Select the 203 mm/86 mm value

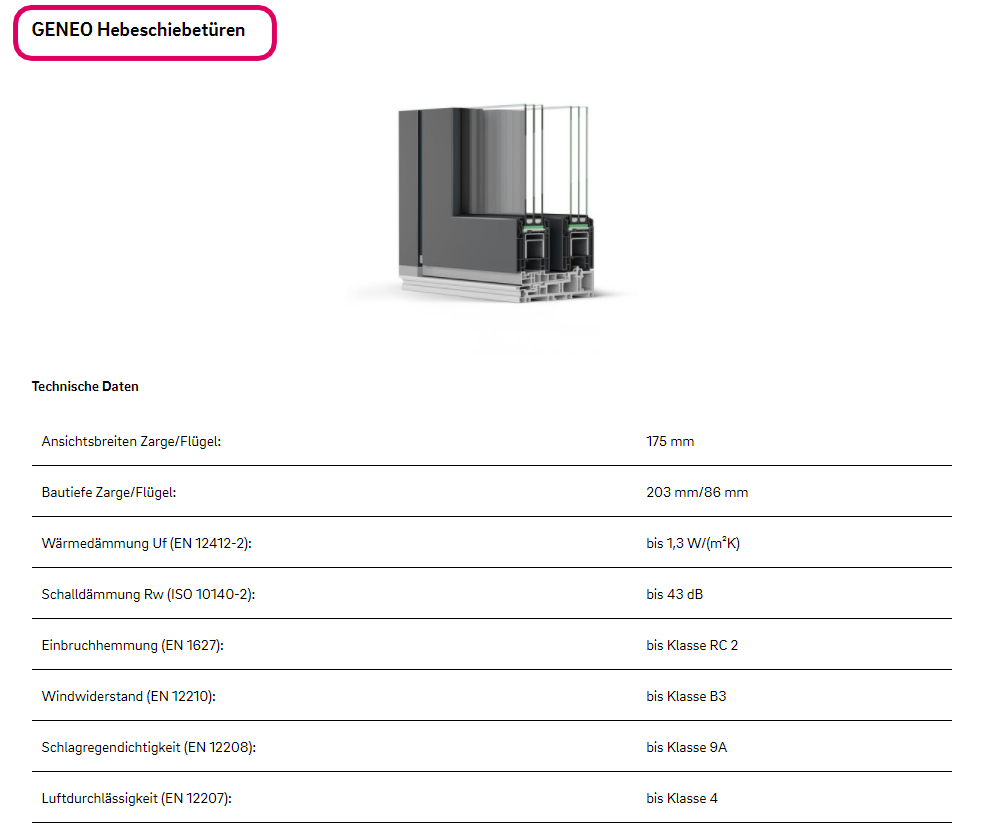[x=697, y=492]
